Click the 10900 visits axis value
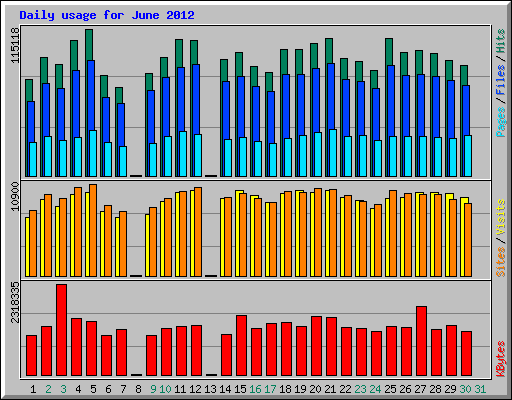 coord(15,197)
